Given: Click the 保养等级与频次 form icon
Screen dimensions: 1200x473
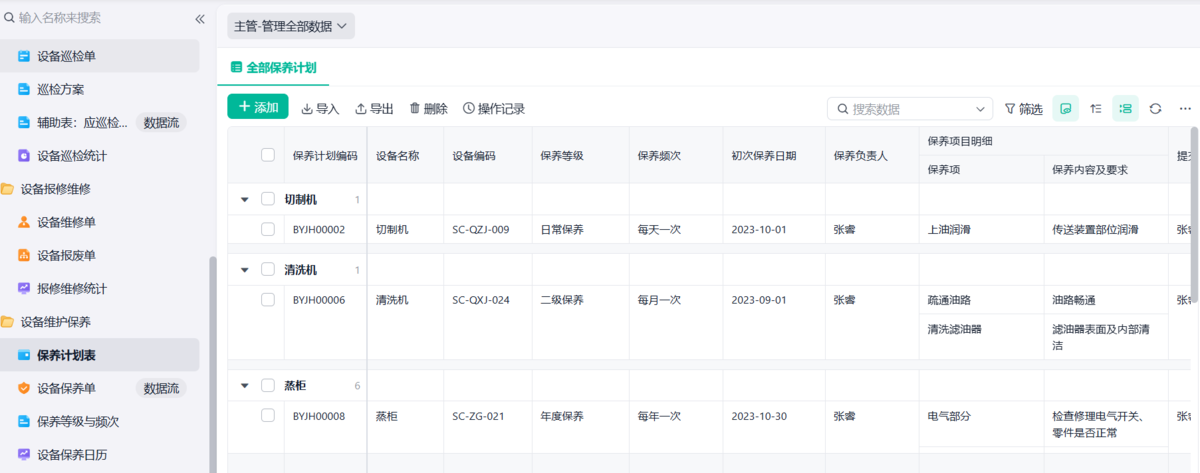Looking at the screenshot, I should [x=24, y=421].
